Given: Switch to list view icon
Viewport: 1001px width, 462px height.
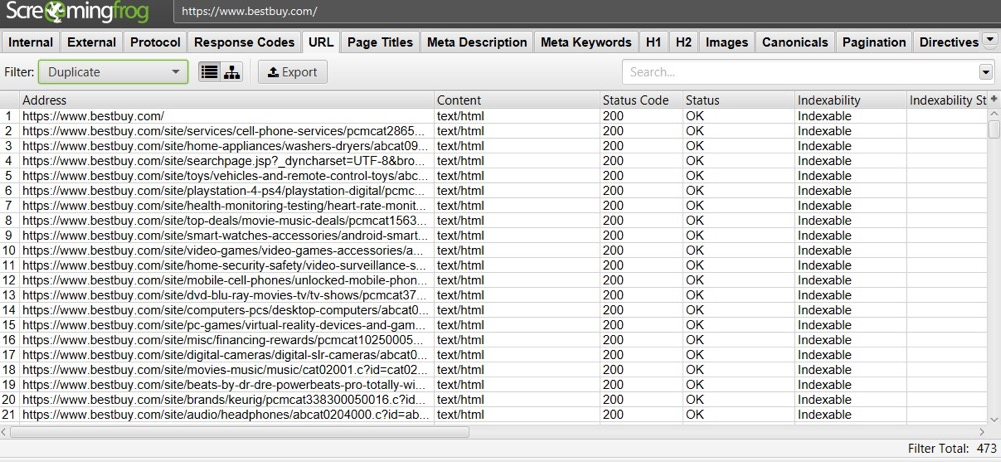Looking at the screenshot, I should point(209,72).
